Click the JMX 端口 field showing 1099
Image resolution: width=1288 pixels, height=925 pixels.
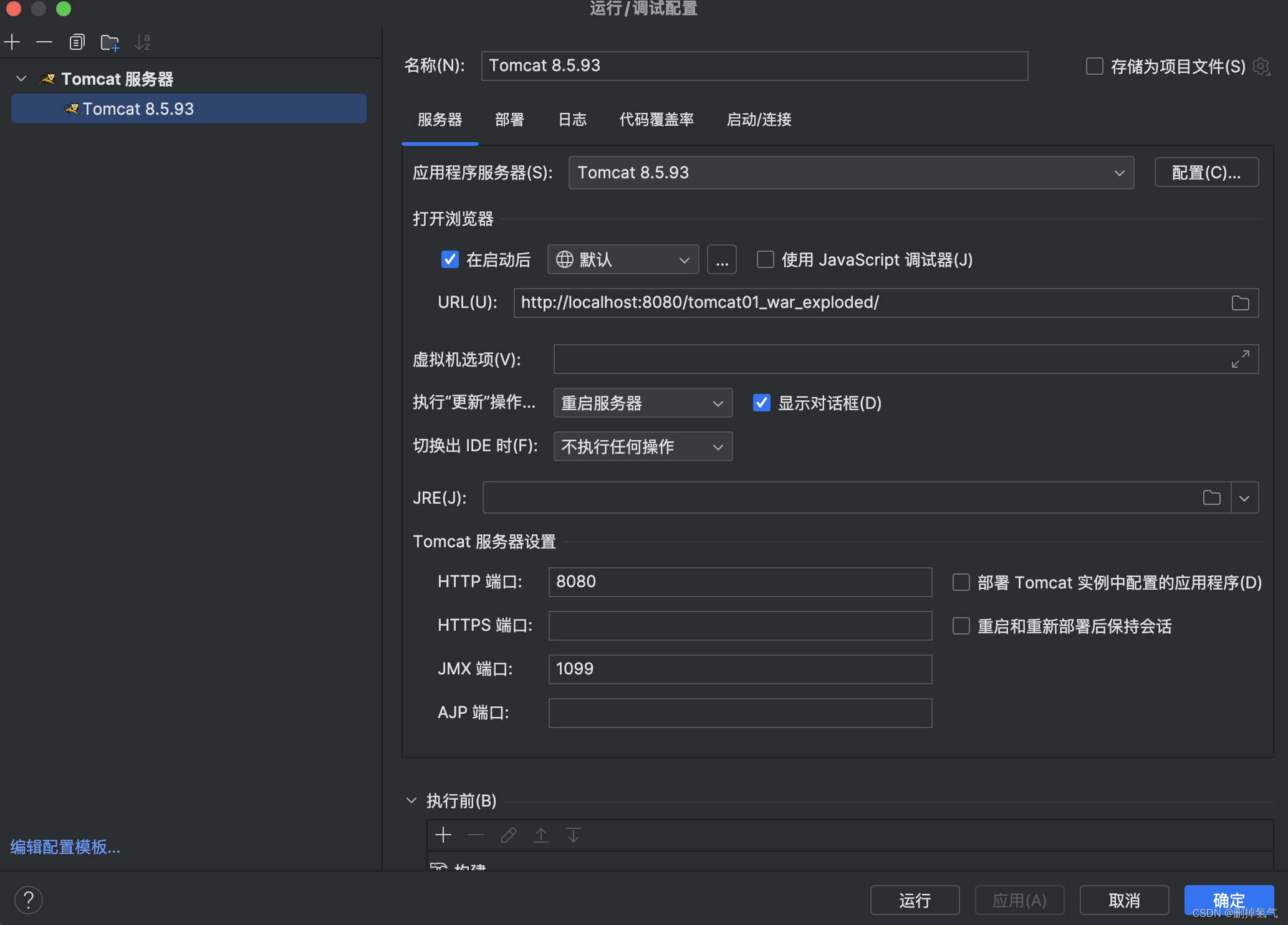[x=740, y=669]
